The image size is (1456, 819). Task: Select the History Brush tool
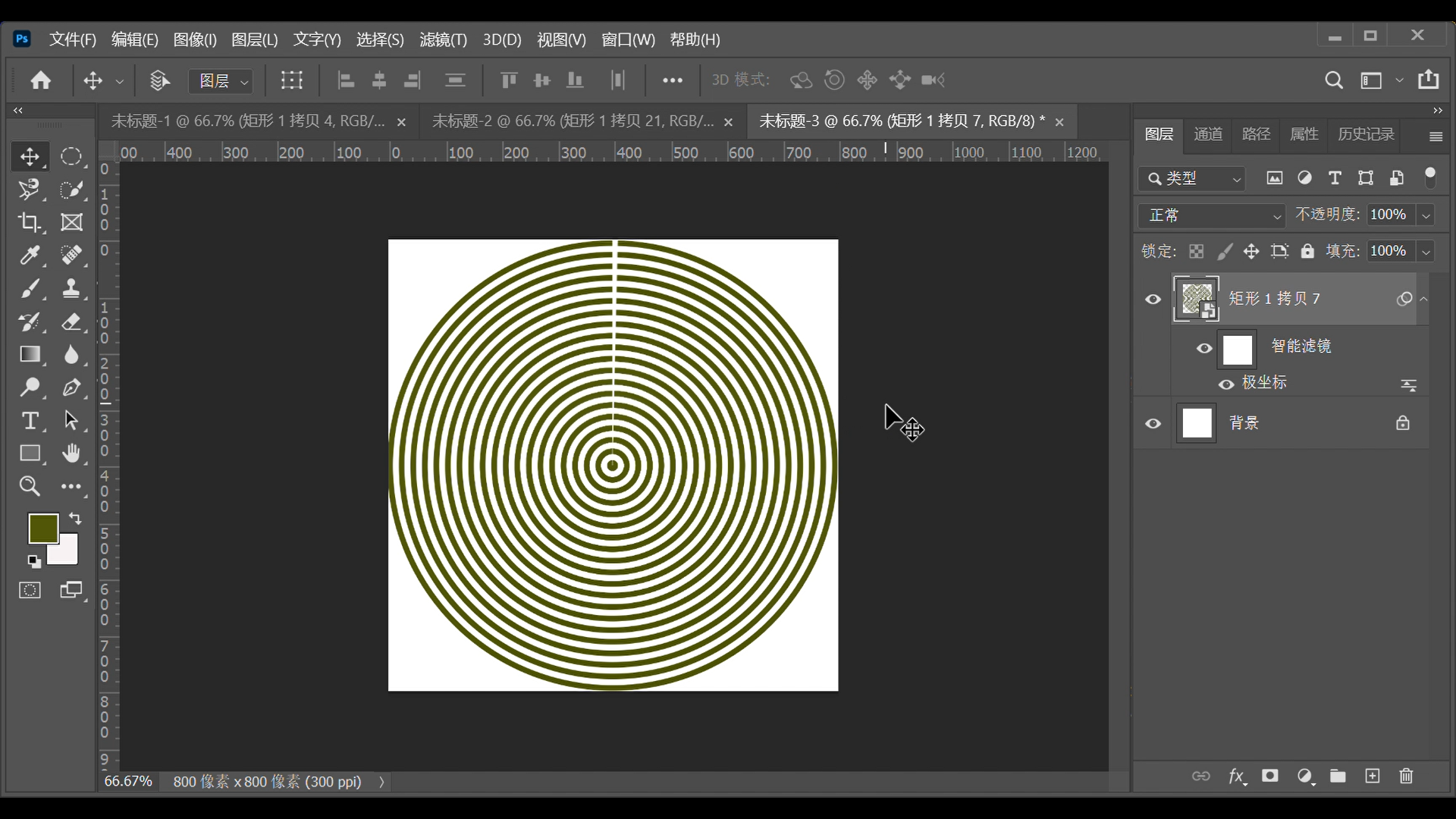click(30, 322)
